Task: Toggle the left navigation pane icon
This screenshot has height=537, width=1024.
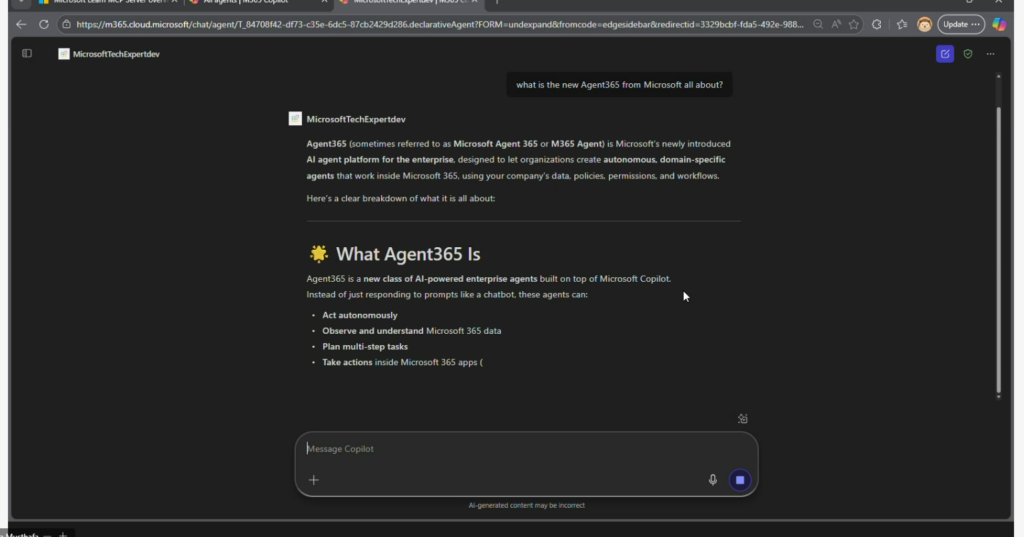Action: click(x=27, y=54)
